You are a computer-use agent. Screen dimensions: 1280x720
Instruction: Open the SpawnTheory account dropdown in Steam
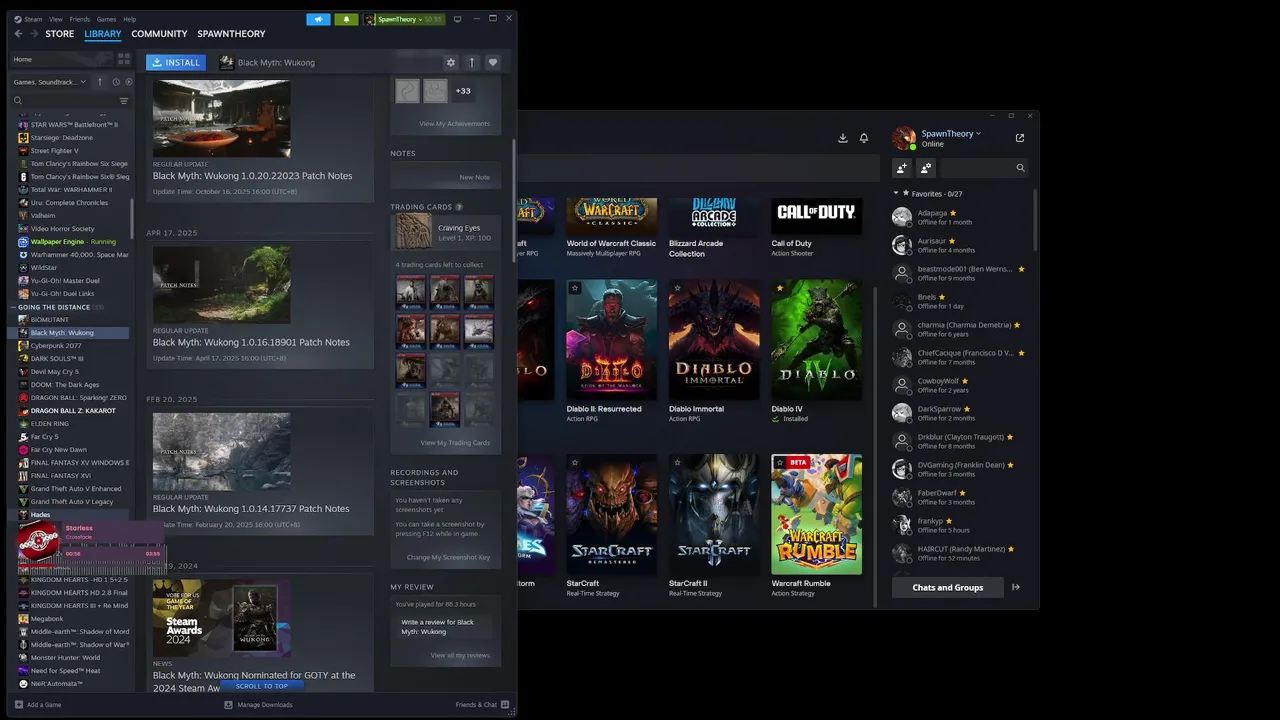click(404, 19)
